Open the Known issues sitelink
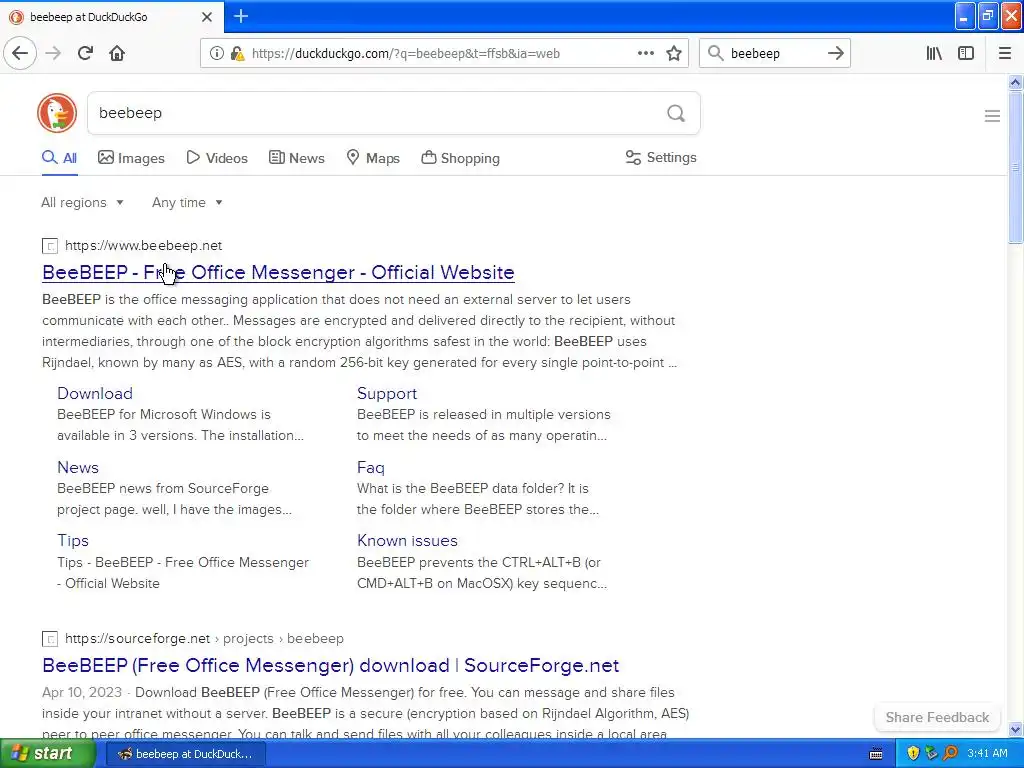 click(407, 541)
